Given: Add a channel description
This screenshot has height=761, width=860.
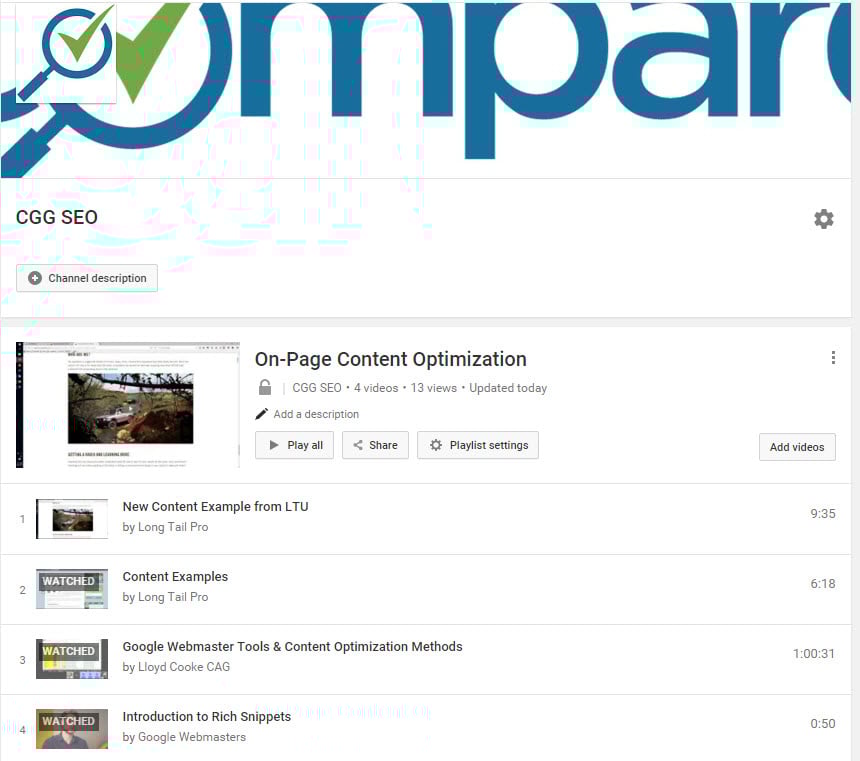Looking at the screenshot, I should pos(87,278).
